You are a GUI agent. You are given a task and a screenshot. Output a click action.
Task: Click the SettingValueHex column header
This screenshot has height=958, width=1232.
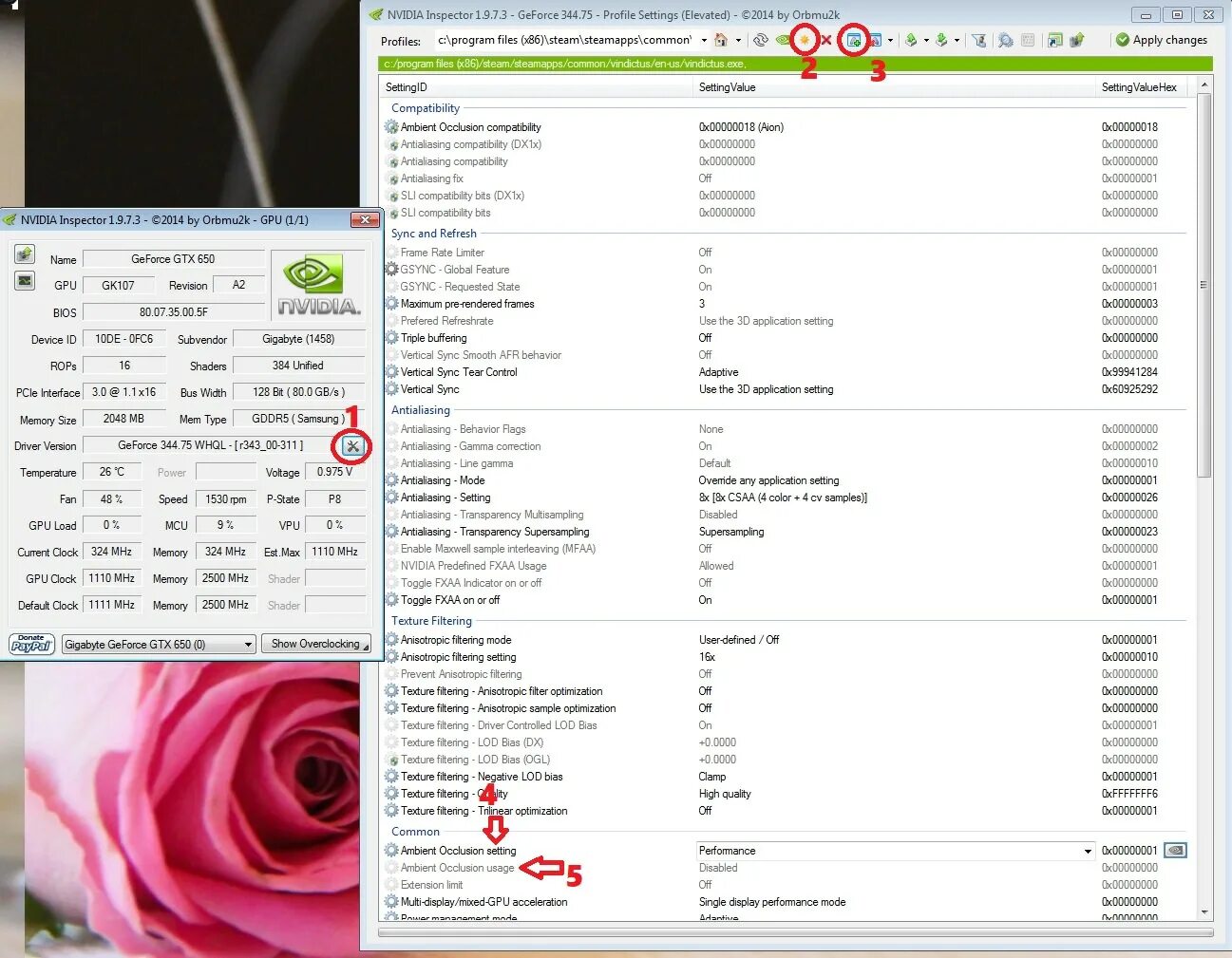click(1139, 87)
